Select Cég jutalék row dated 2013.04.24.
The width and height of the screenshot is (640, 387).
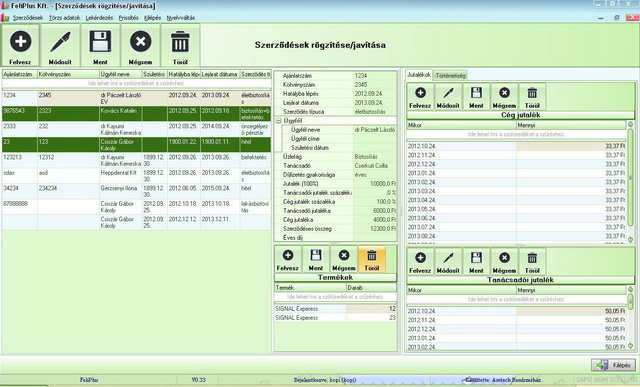click(516, 200)
